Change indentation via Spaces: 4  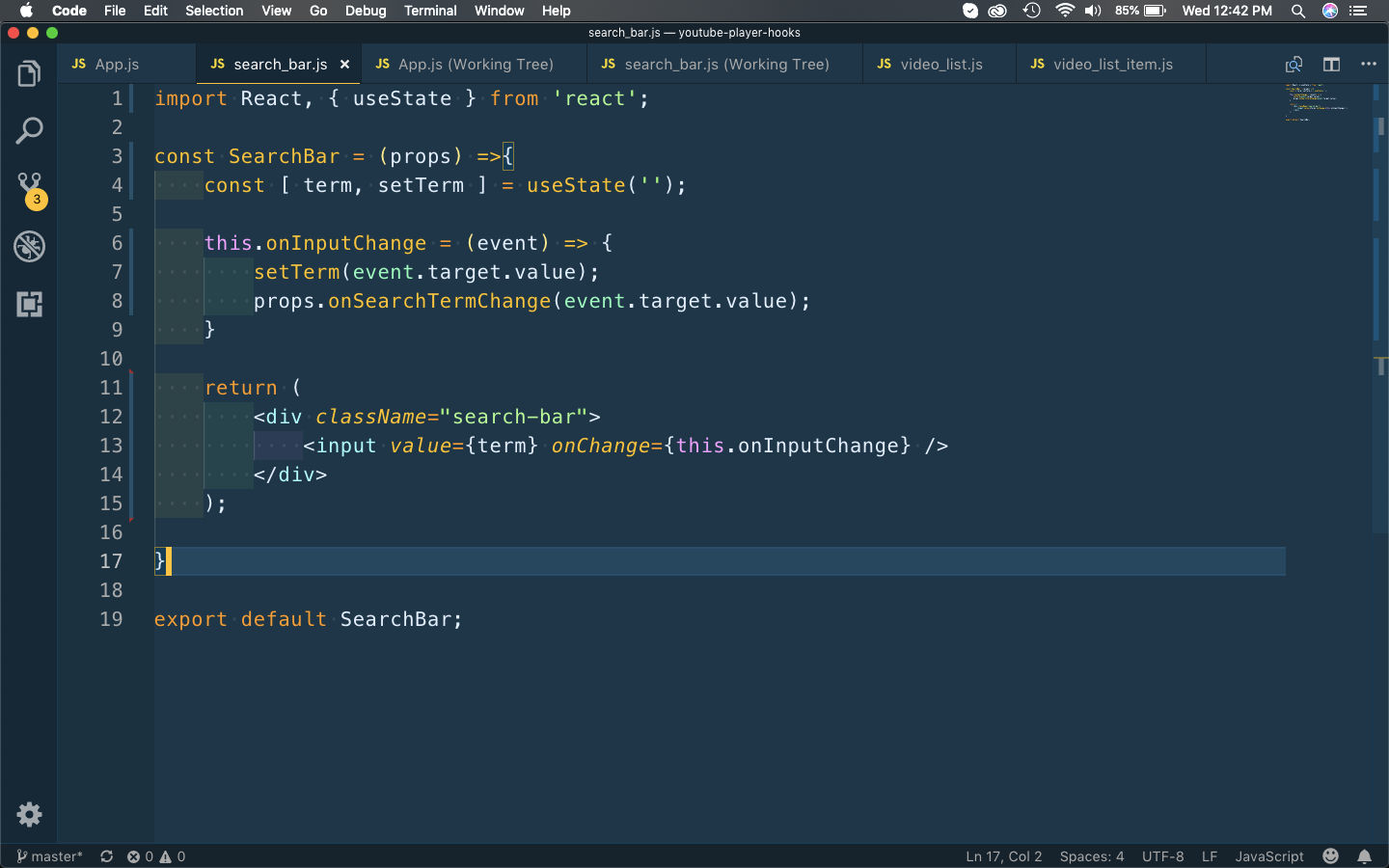(x=1092, y=856)
